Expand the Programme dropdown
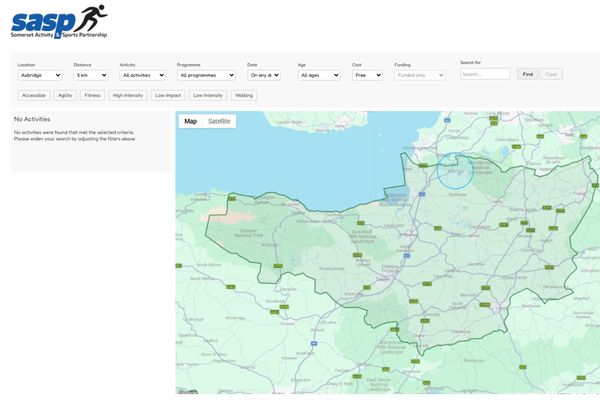The height and width of the screenshot is (400, 600). point(206,75)
